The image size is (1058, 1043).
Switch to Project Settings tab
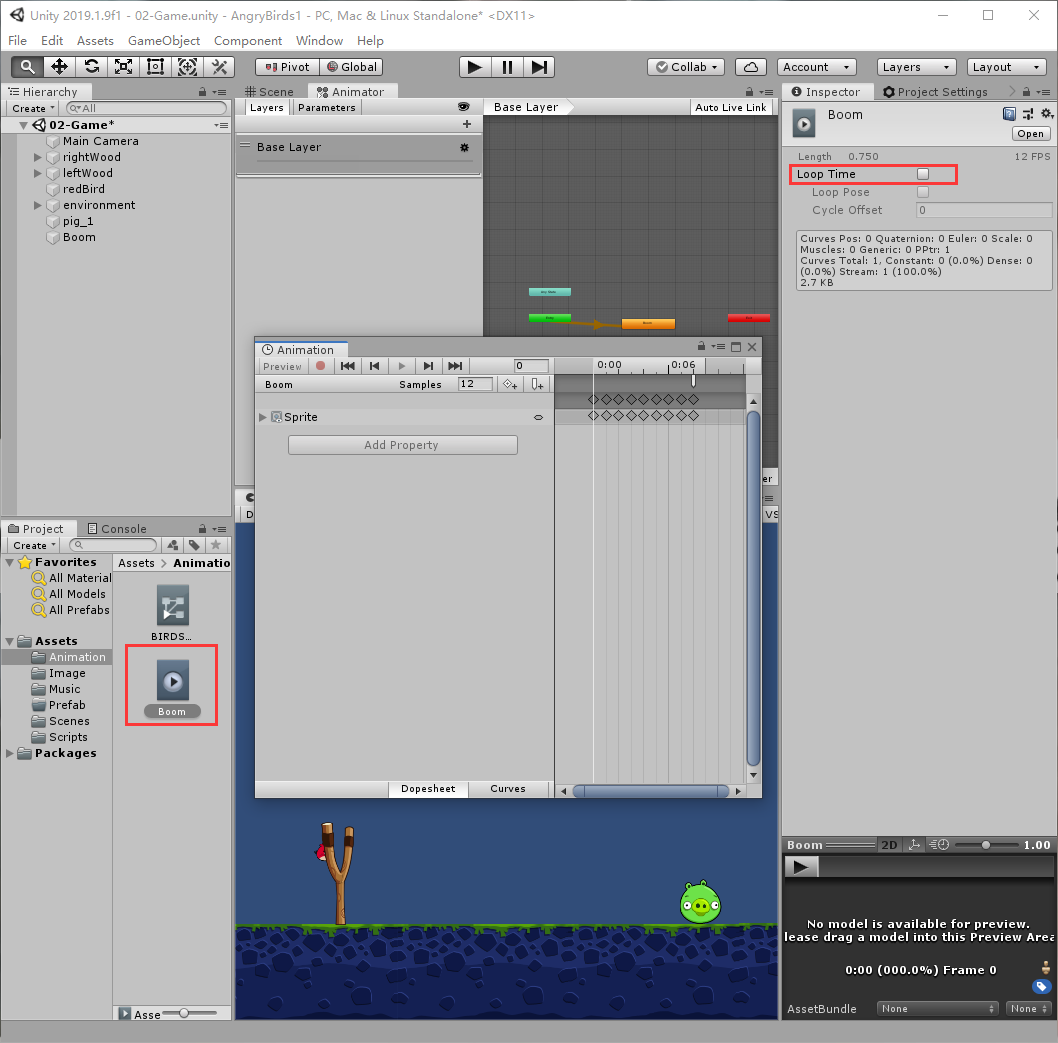coord(935,92)
